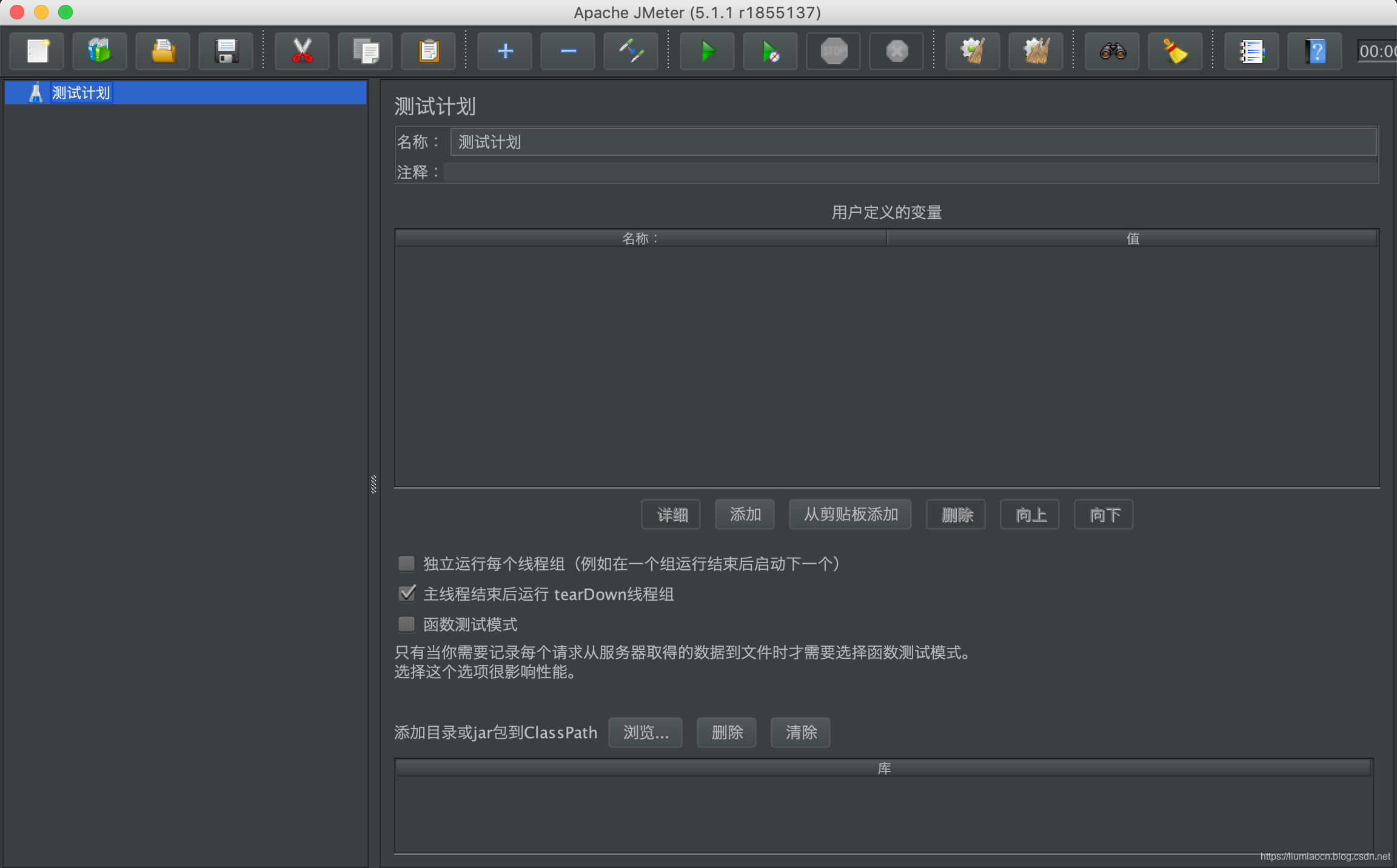Collapse all tree nodes with minus icon
The image size is (1397, 868).
tap(568, 51)
